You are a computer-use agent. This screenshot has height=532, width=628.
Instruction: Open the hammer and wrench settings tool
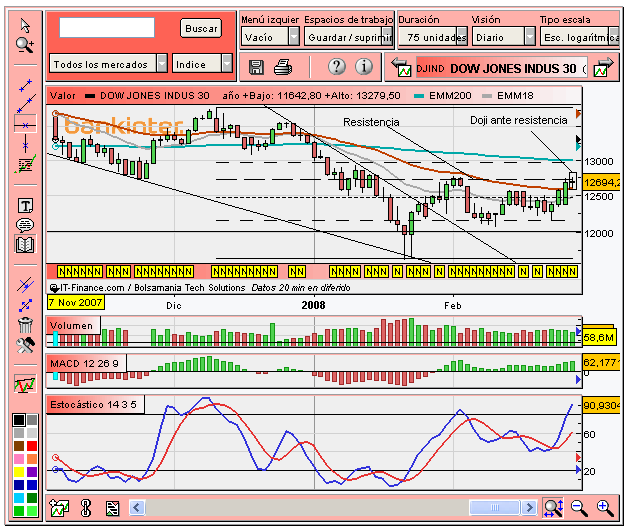[x=25, y=345]
